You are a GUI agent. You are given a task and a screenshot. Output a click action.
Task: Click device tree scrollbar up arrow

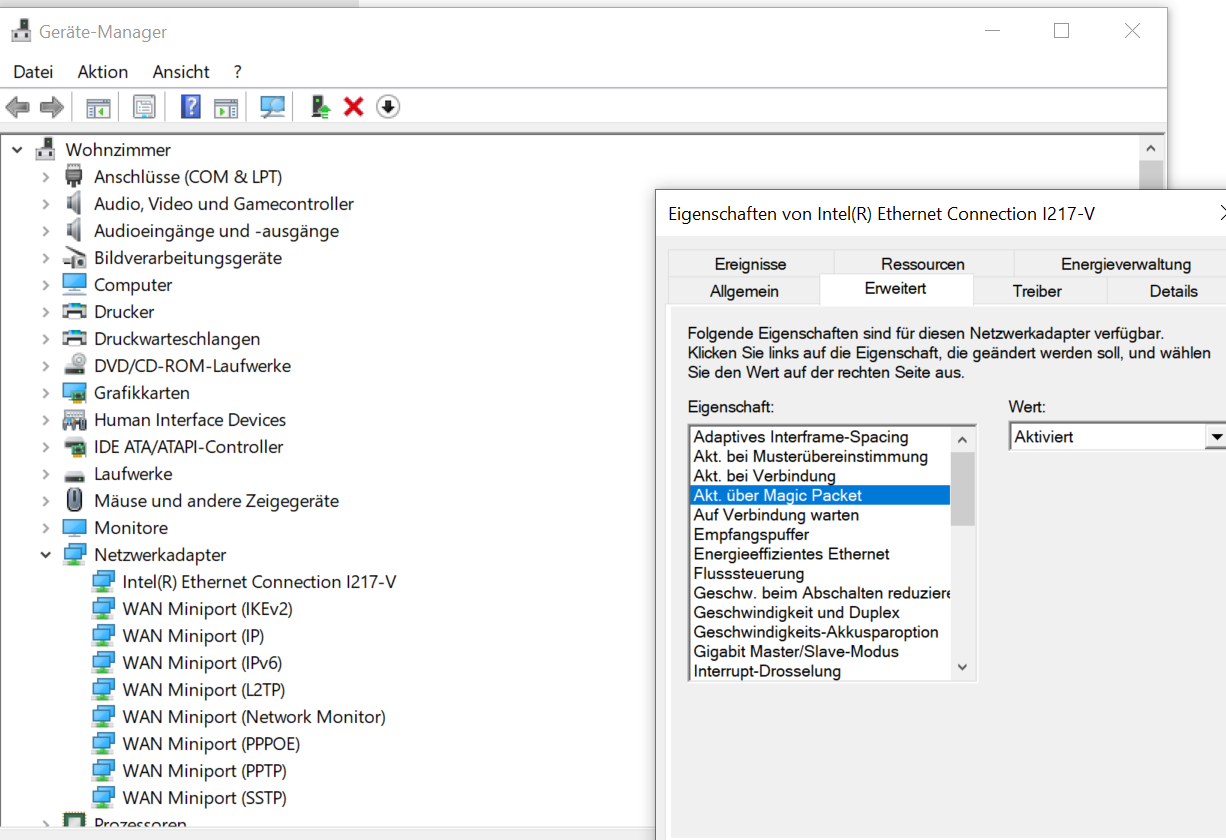[x=1152, y=148]
